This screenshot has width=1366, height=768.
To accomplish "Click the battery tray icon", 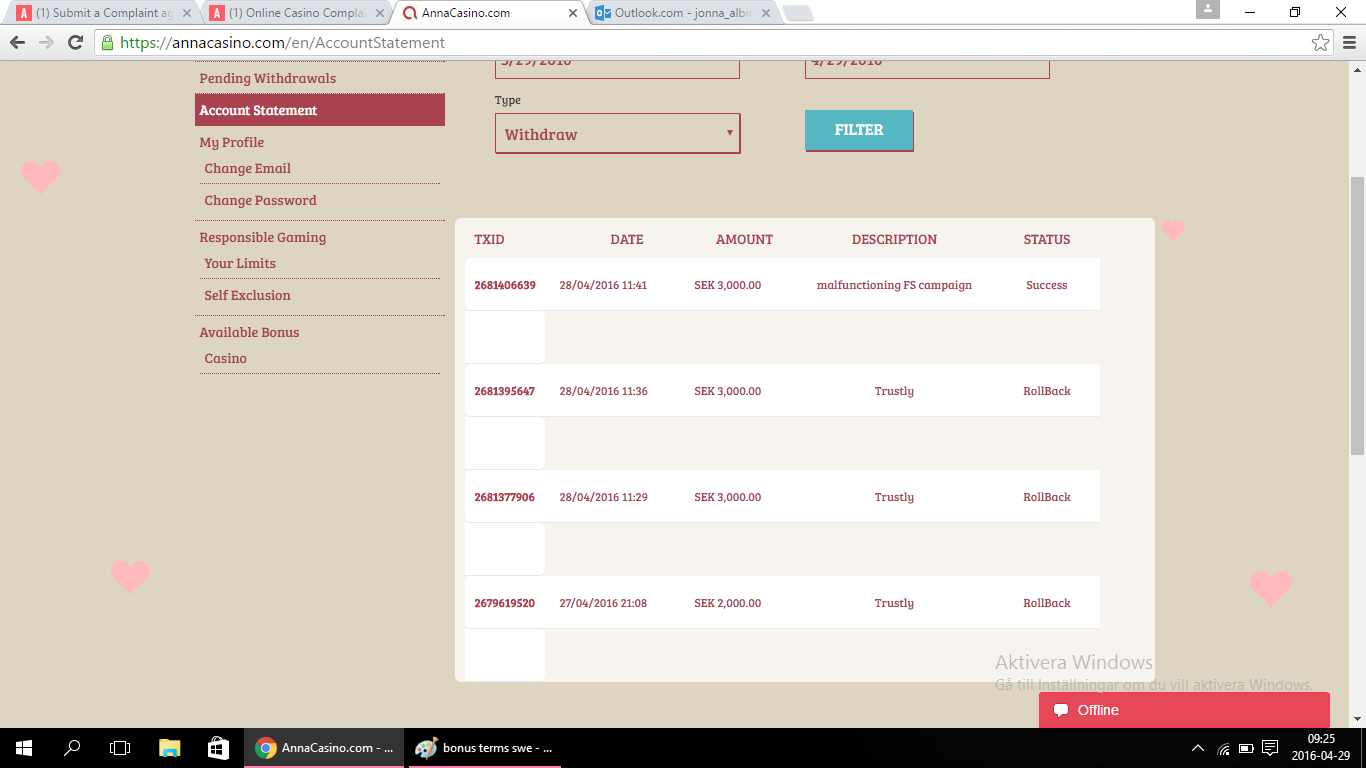I will (1246, 748).
